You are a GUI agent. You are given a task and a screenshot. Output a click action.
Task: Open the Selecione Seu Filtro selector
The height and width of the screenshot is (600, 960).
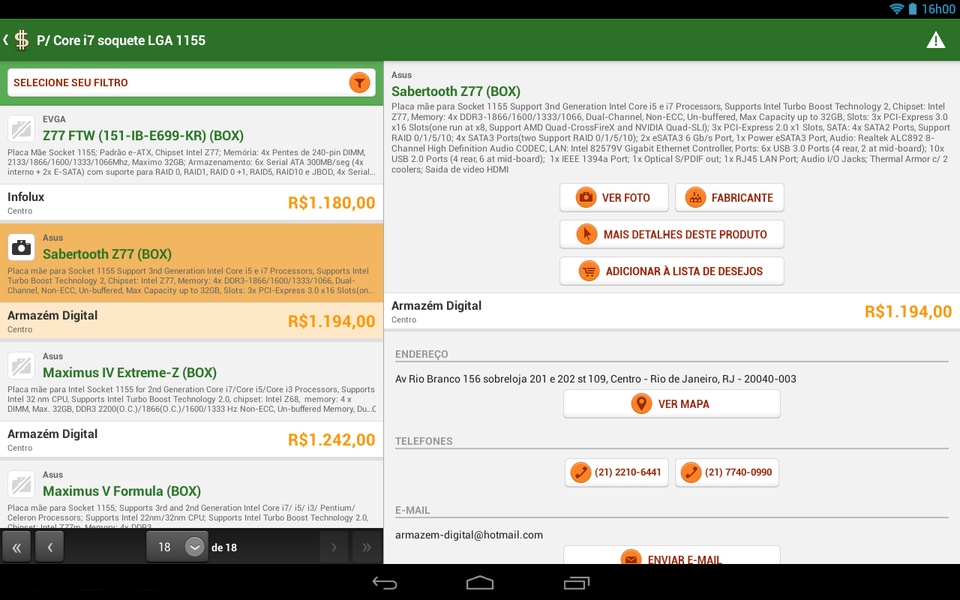click(x=192, y=83)
